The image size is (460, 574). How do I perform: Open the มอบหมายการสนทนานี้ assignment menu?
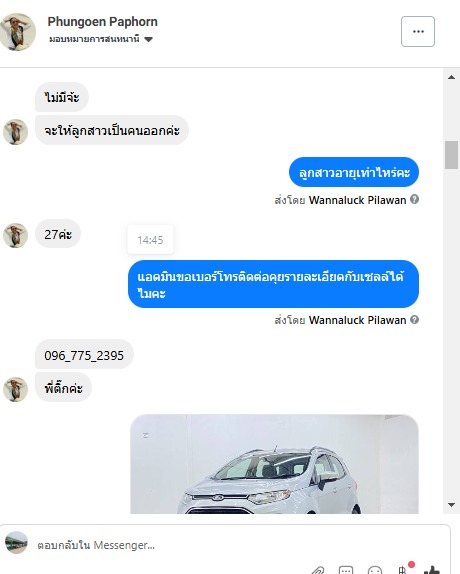point(101,39)
